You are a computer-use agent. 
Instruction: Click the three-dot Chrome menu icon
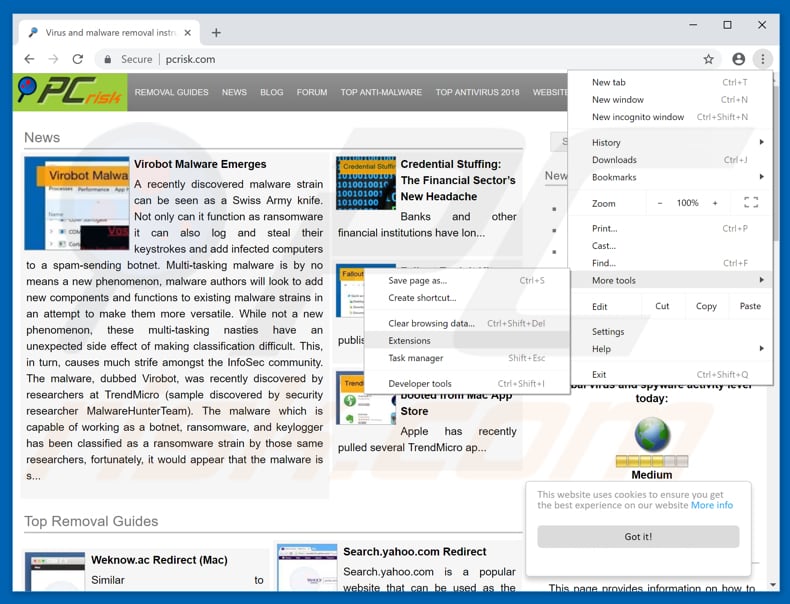[x=762, y=59]
